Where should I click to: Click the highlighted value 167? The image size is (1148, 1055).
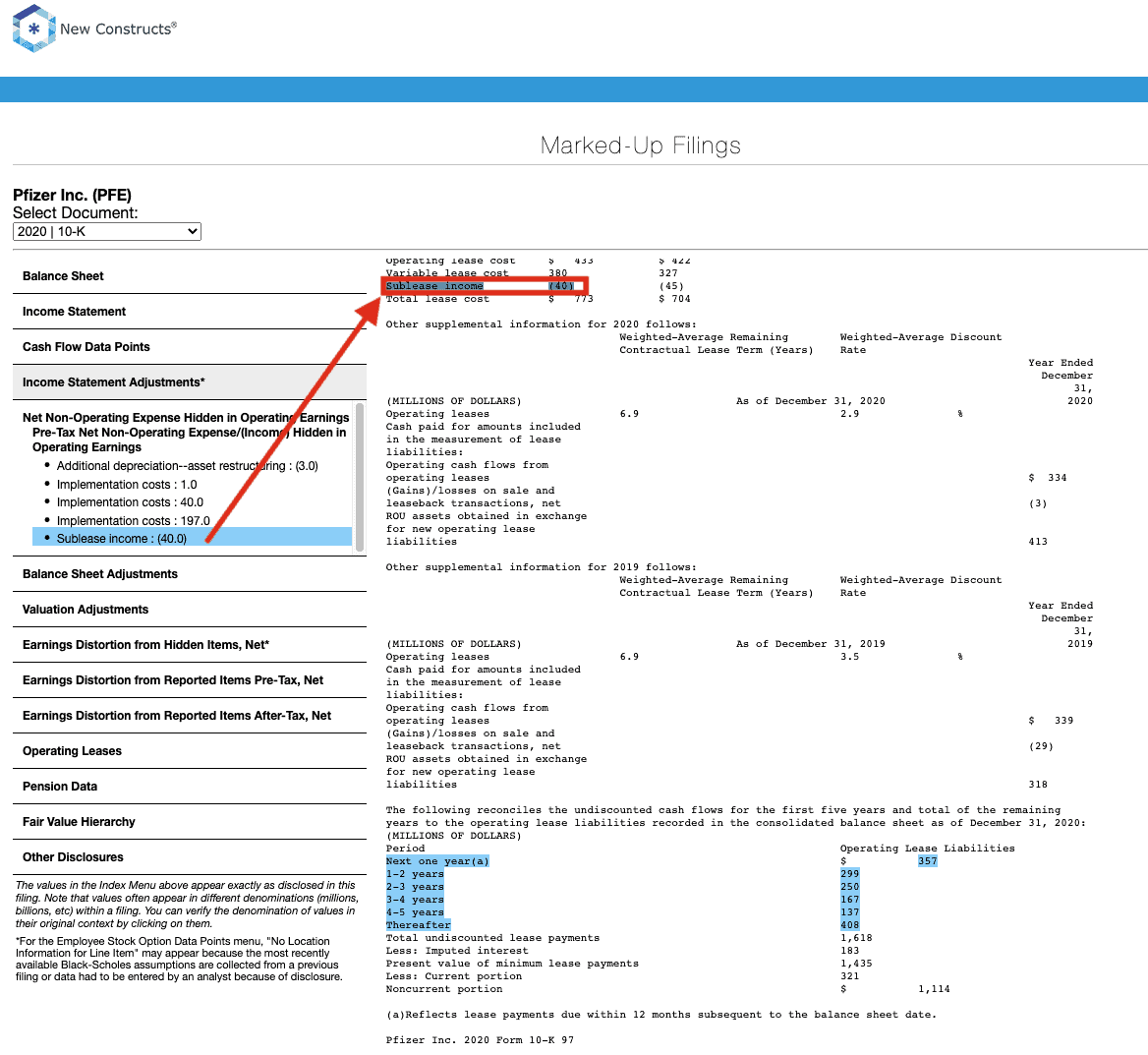(850, 900)
